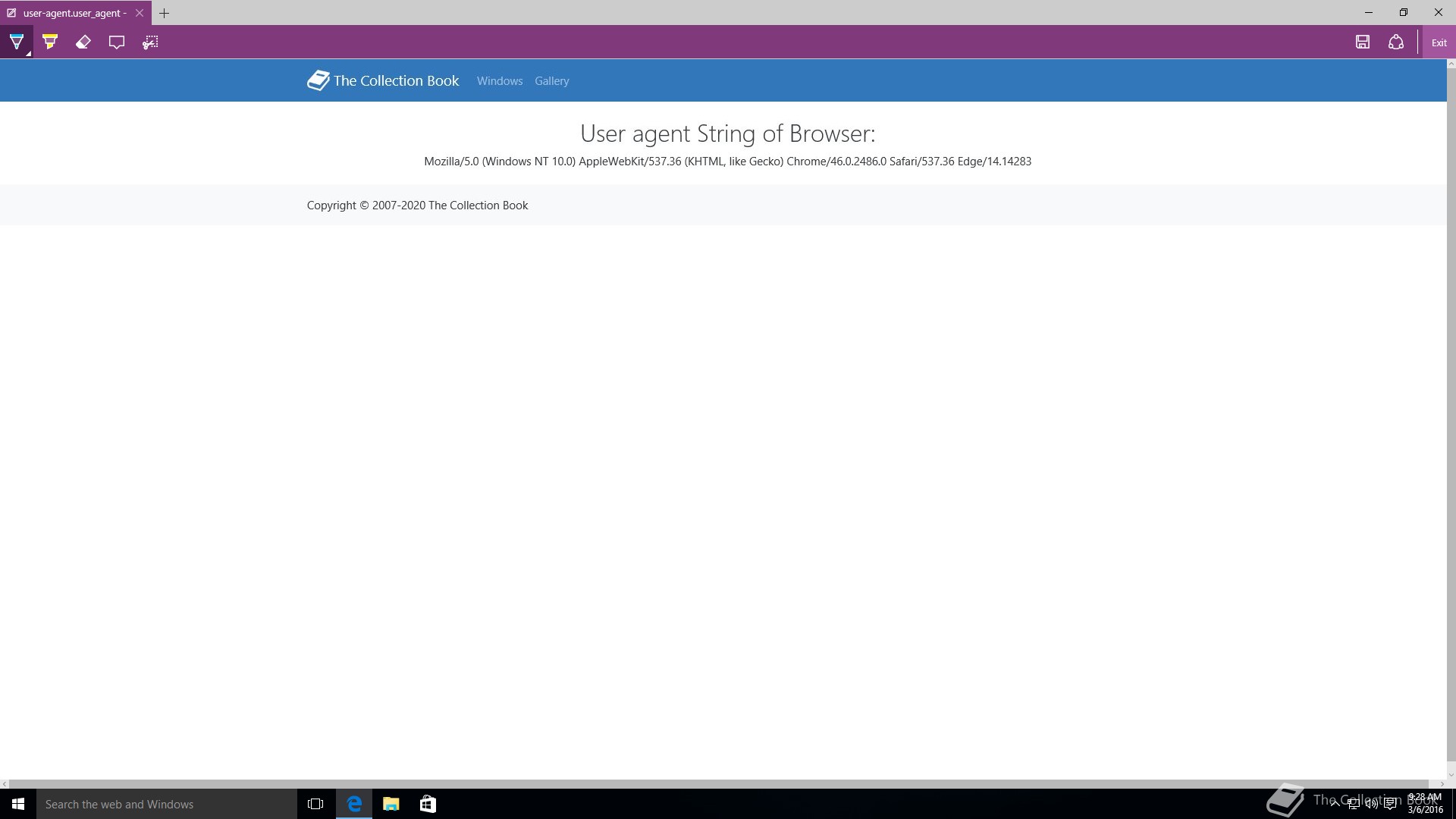Save the web note

point(1363,42)
